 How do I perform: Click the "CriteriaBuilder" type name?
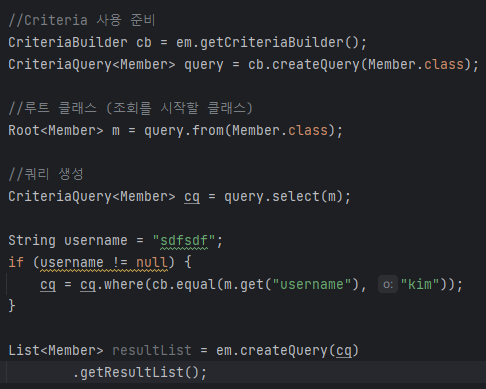pos(68,43)
